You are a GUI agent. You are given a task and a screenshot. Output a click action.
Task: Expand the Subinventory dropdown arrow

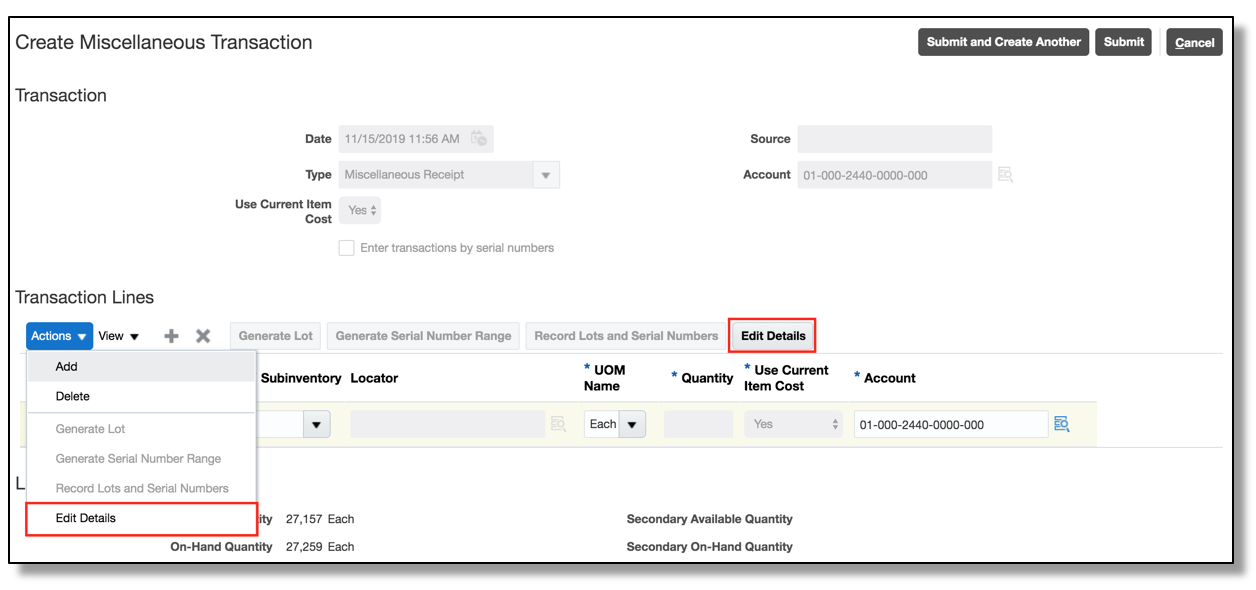[x=317, y=424]
